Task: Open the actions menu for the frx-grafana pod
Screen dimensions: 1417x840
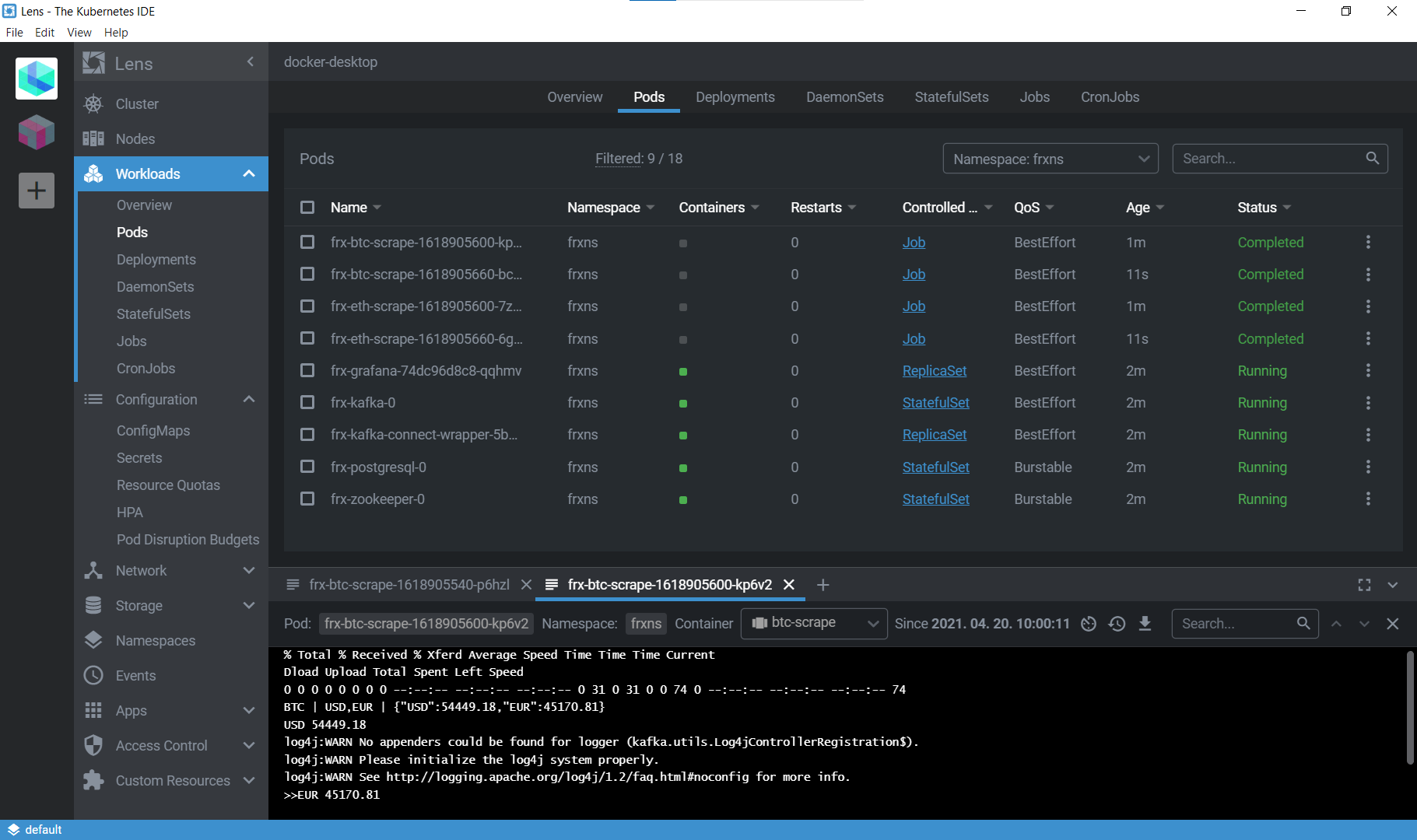Action: click(x=1368, y=371)
